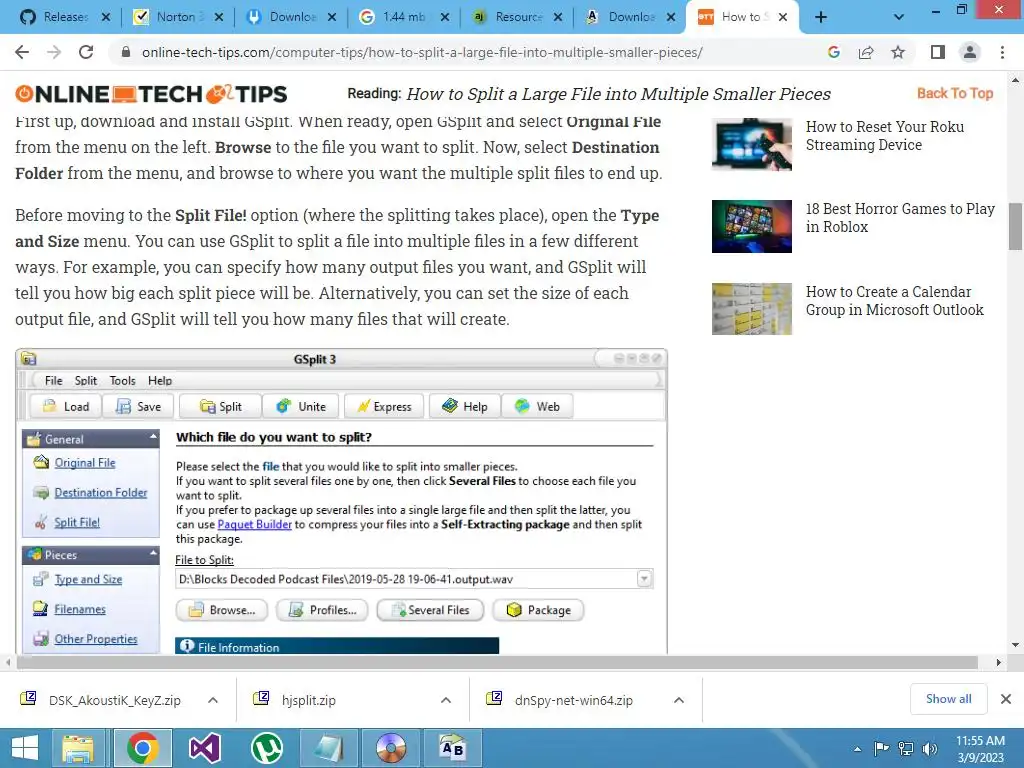Open the Chrome profile avatar

tap(970, 52)
